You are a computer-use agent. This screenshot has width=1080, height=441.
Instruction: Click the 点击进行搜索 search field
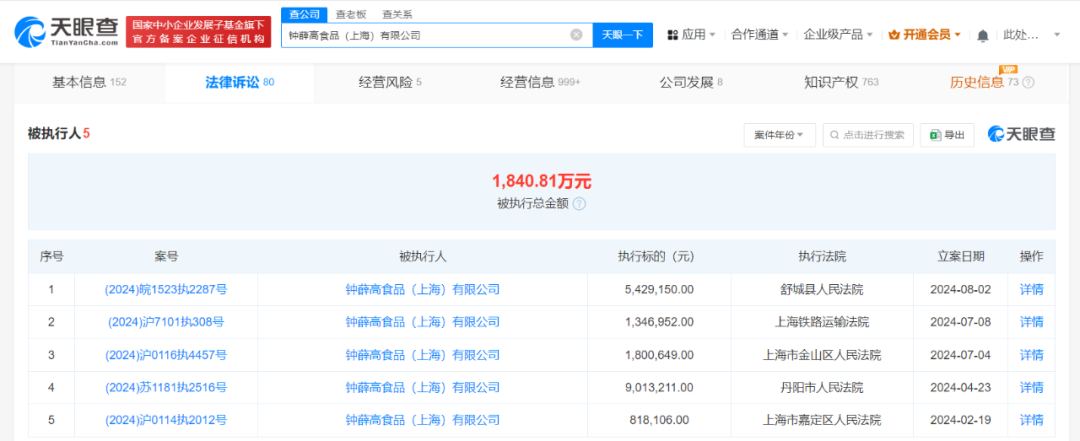pos(868,135)
